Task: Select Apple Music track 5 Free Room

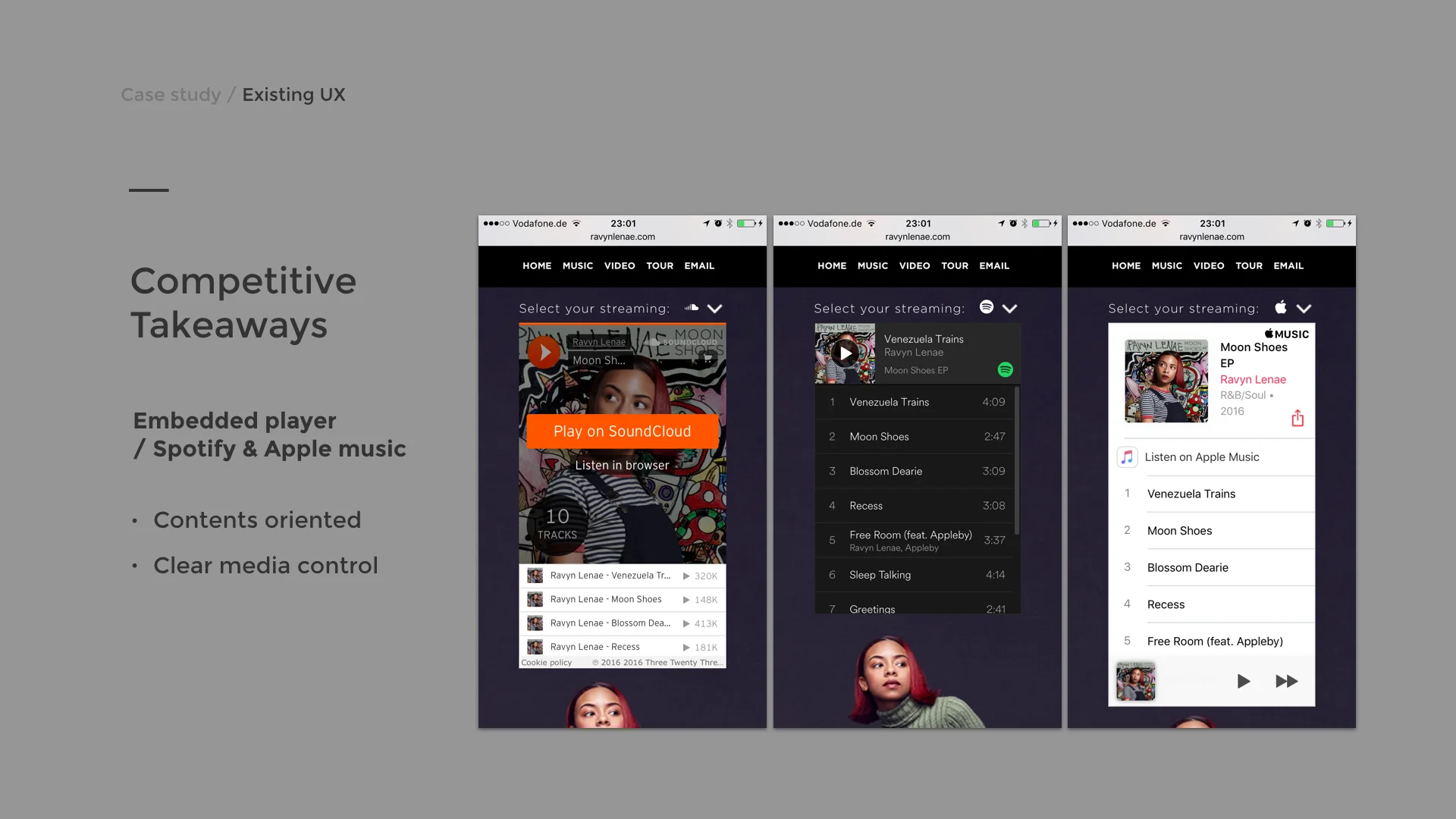Action: 1212,641
